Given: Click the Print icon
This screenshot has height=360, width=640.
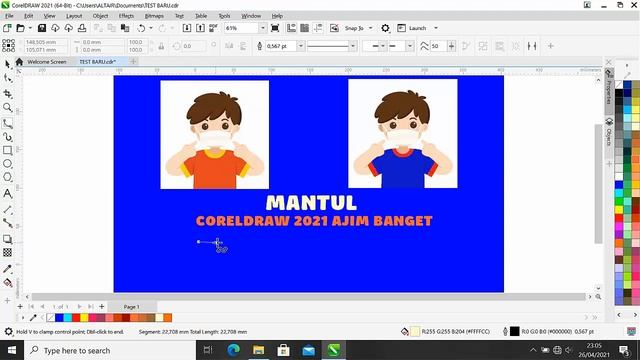Looking at the screenshot, I should [82, 28].
